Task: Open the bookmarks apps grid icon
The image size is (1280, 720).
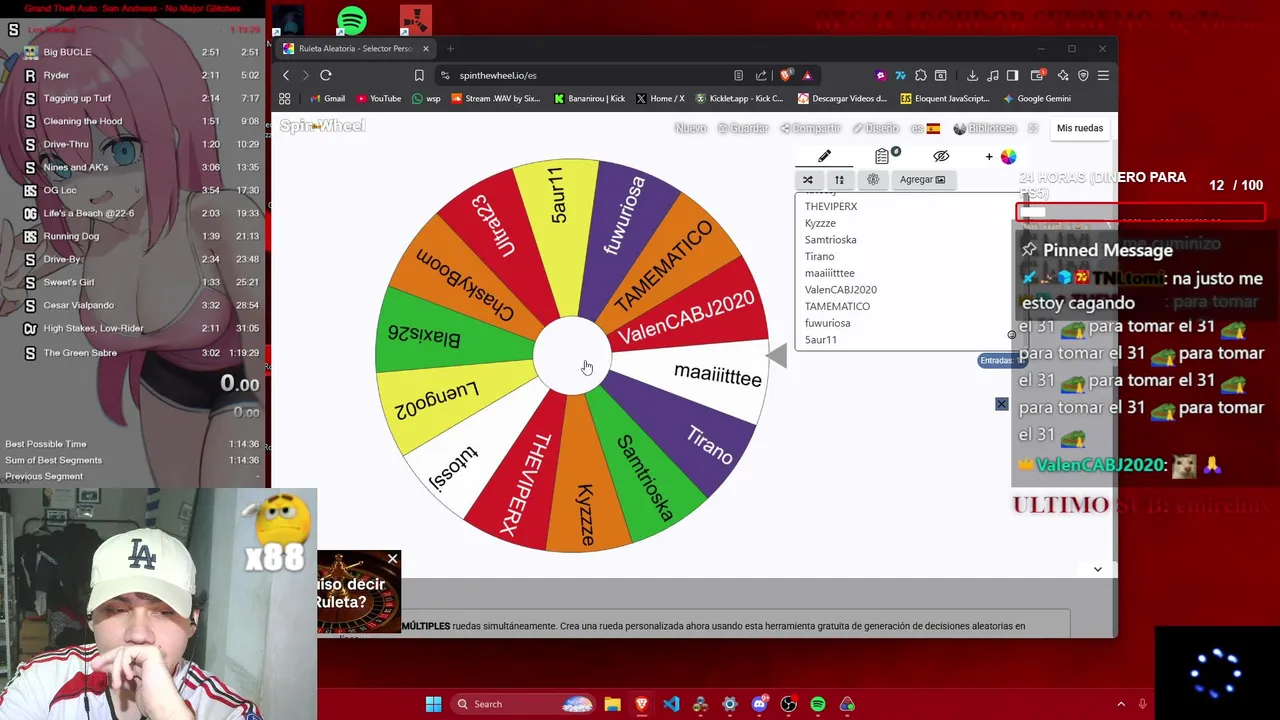Action: click(285, 98)
